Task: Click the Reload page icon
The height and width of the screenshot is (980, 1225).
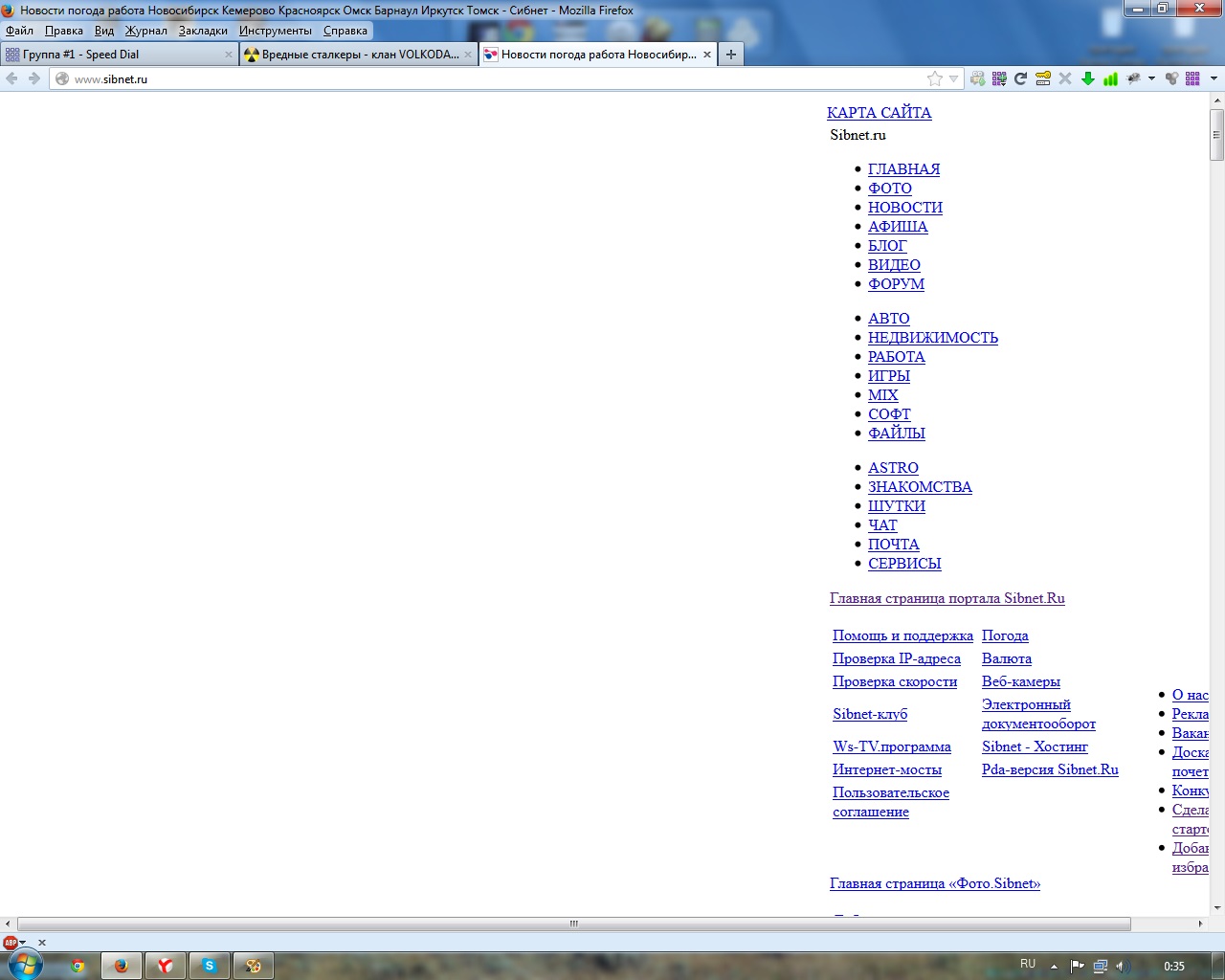Action: point(1020,78)
